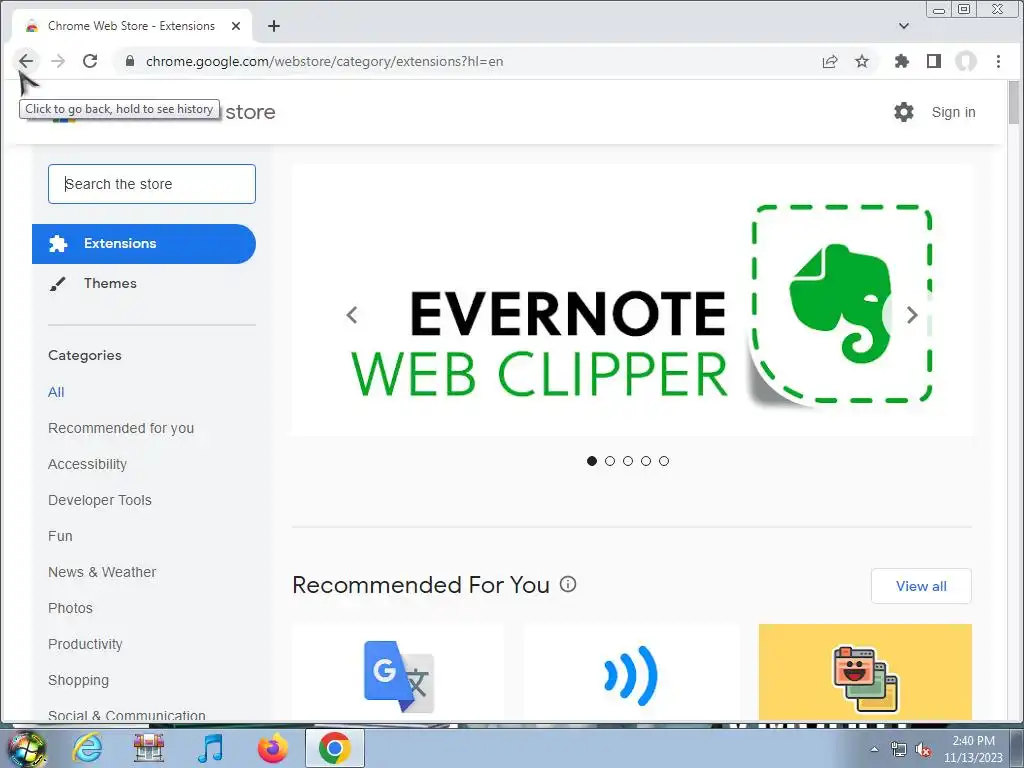Bookmark this tab with the star icon
The height and width of the screenshot is (768, 1024).
862,61
